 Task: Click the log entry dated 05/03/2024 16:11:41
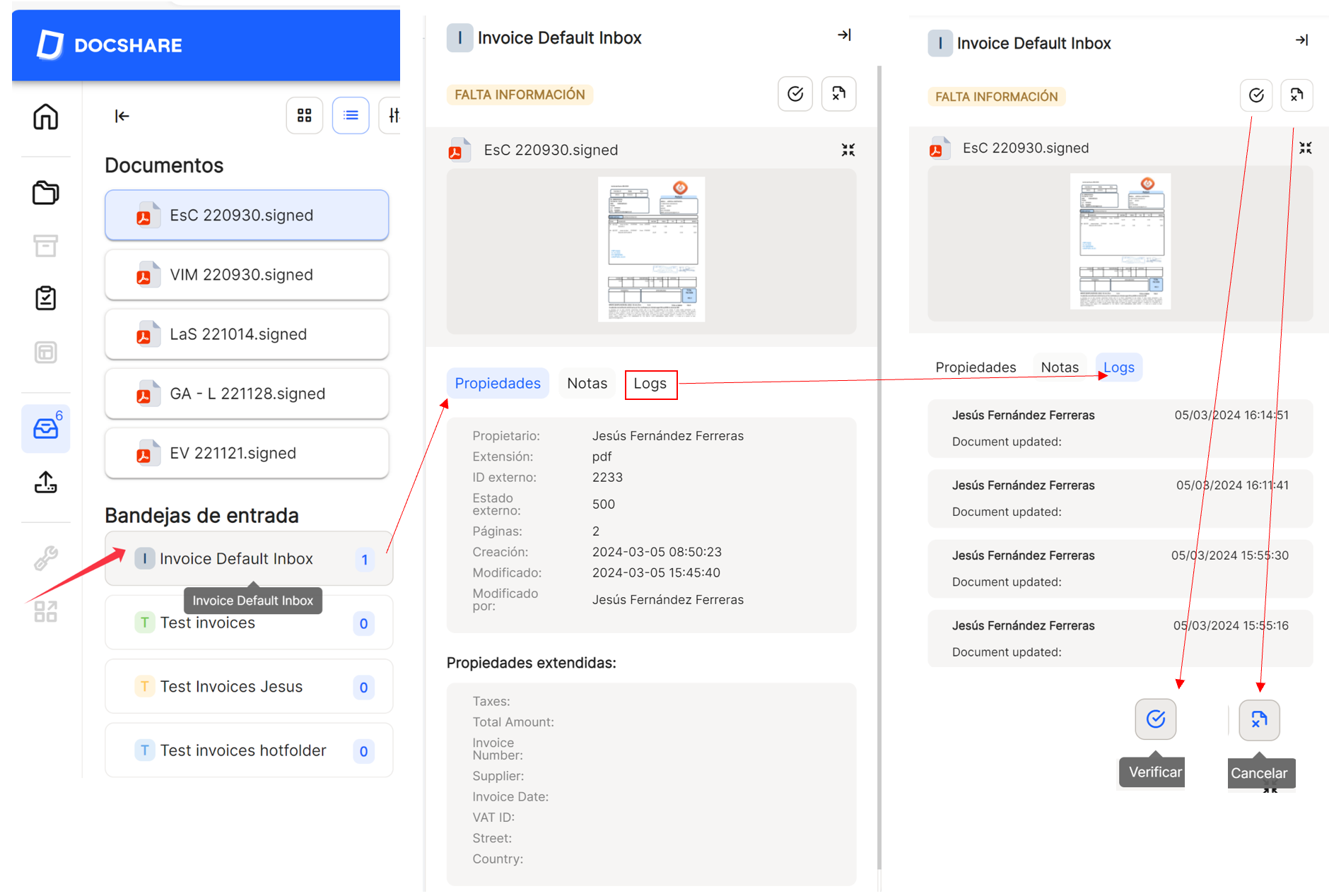(1120, 498)
